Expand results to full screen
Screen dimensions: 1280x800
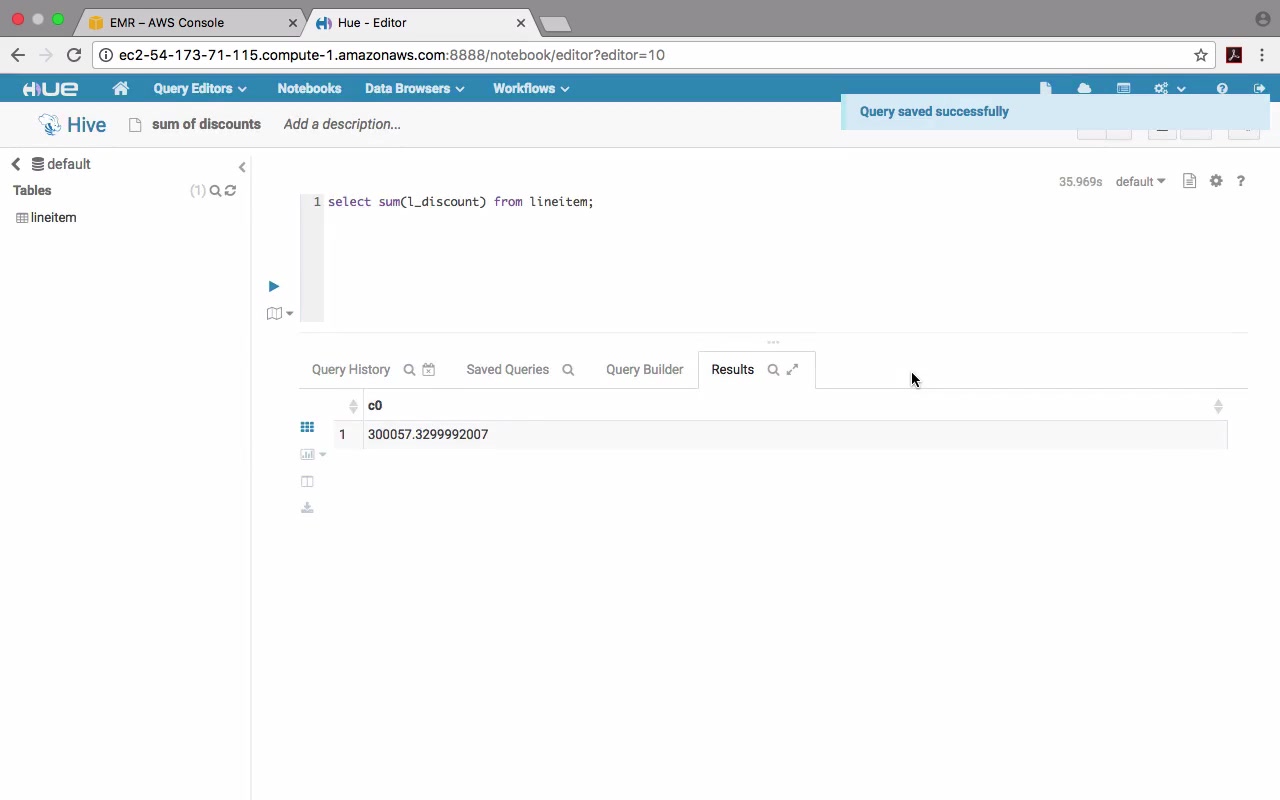pyautogui.click(x=792, y=370)
